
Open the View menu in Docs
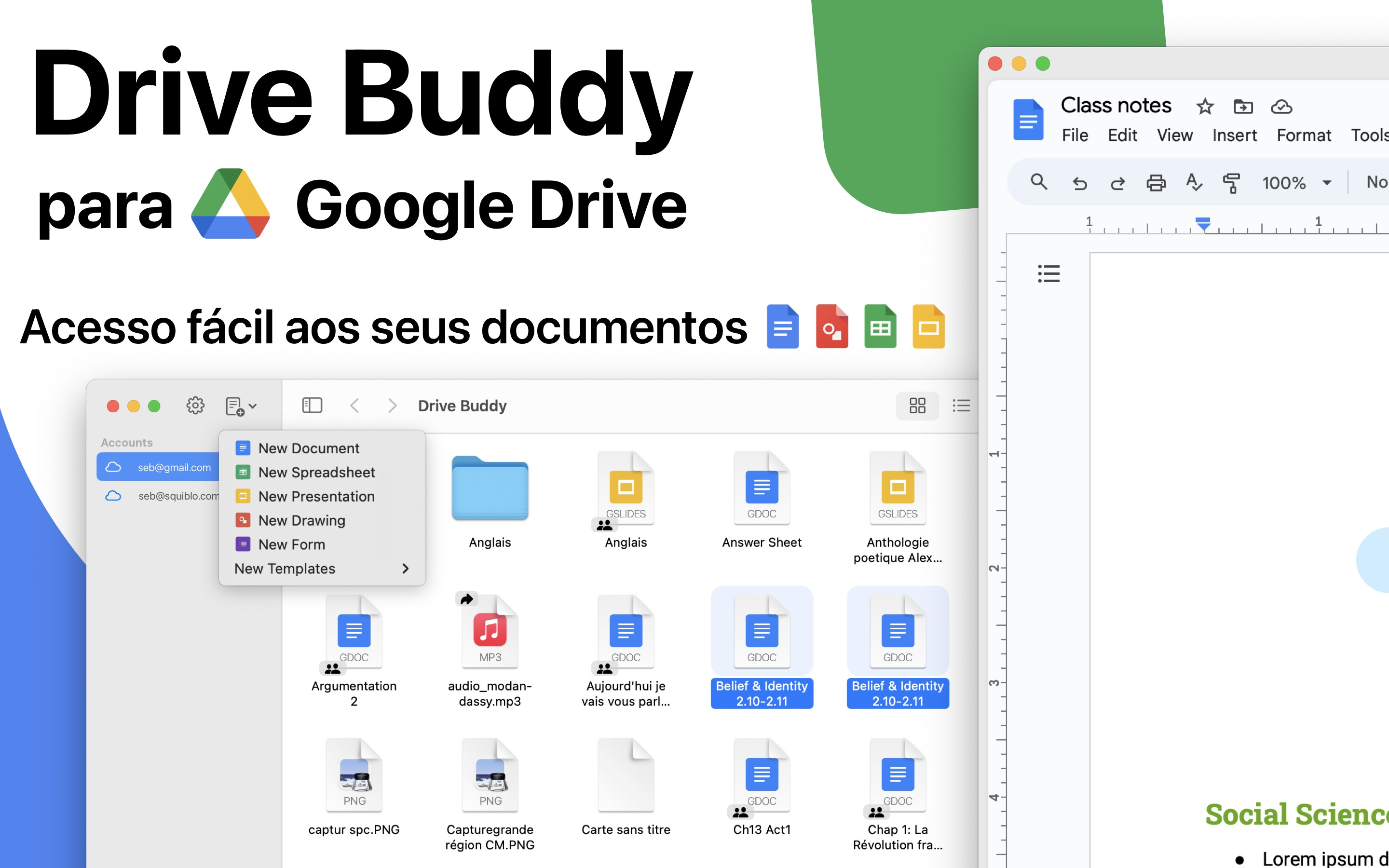click(1174, 136)
